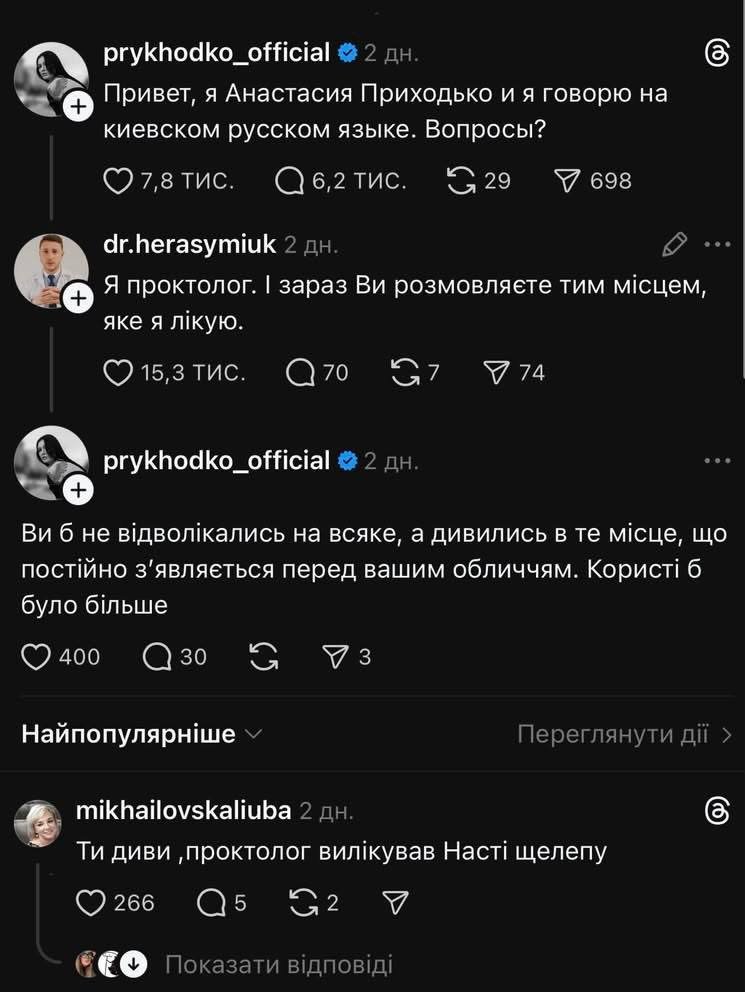Repost the first prykhodko_official post
745x992 pixels.
(x=461, y=181)
